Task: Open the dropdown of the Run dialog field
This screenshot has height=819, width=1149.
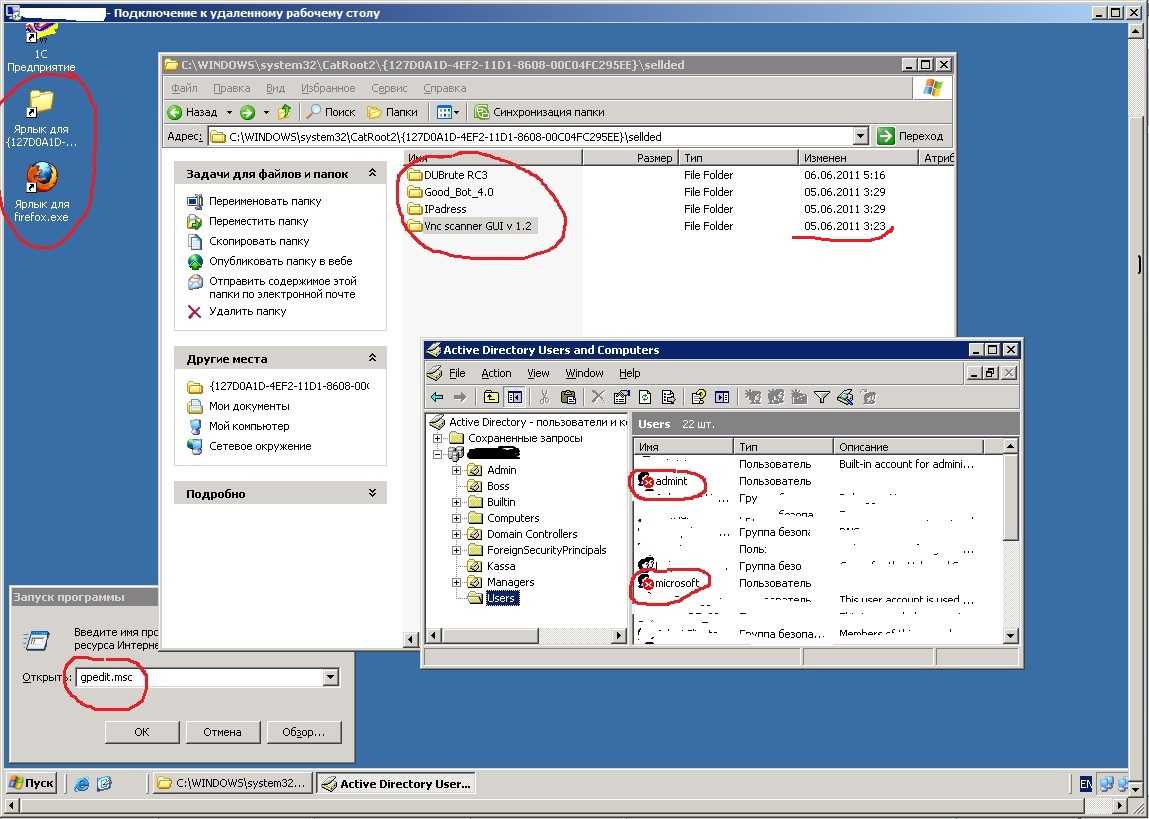Action: pyautogui.click(x=330, y=678)
